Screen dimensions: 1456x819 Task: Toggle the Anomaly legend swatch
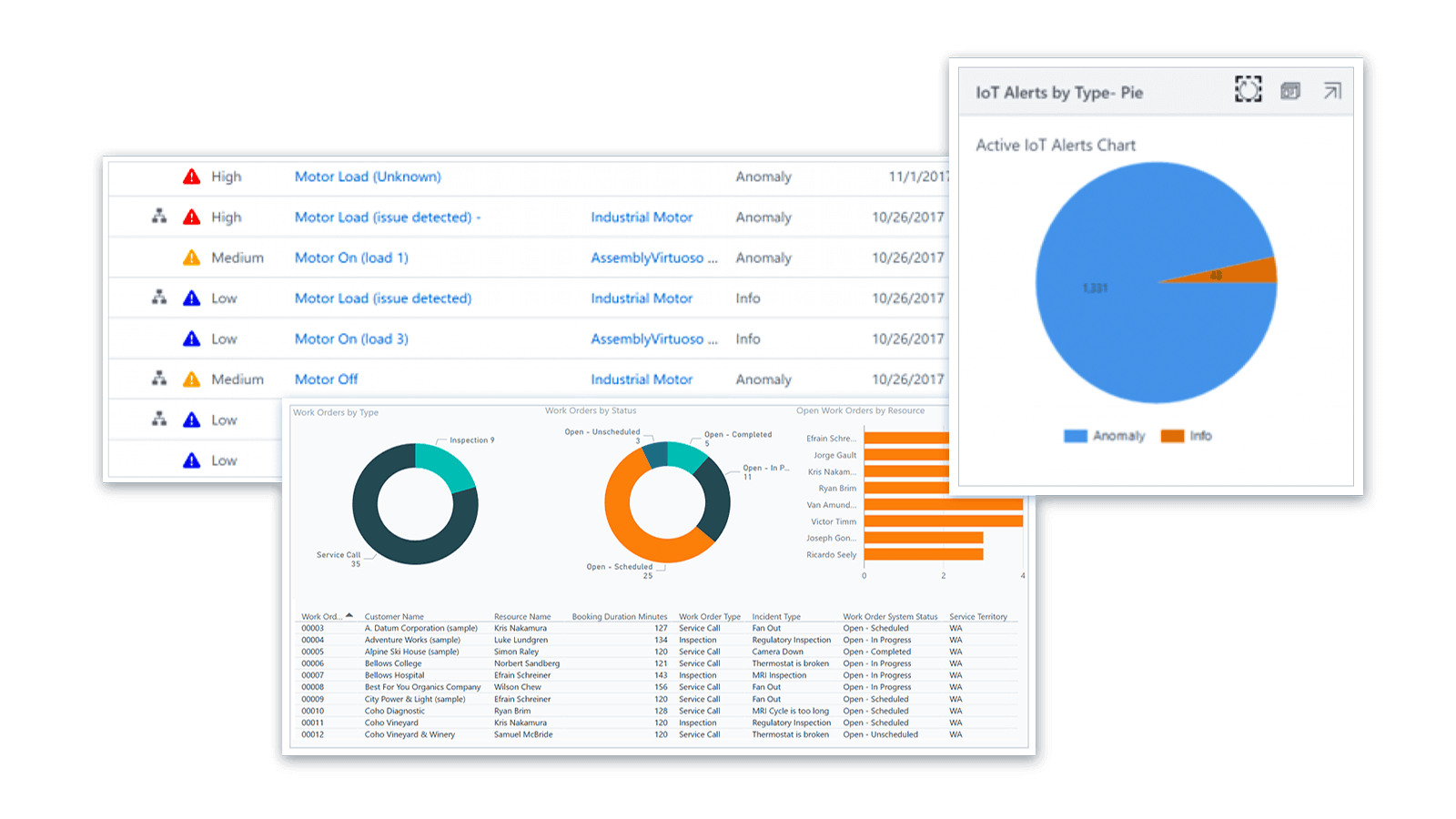click(1076, 436)
